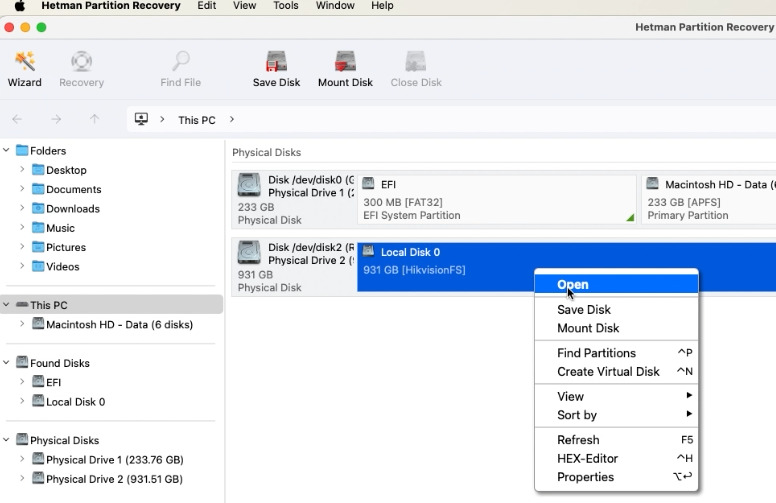Select Local Disk 0 in sidebar tree
Image resolution: width=776 pixels, height=503 pixels.
point(75,402)
